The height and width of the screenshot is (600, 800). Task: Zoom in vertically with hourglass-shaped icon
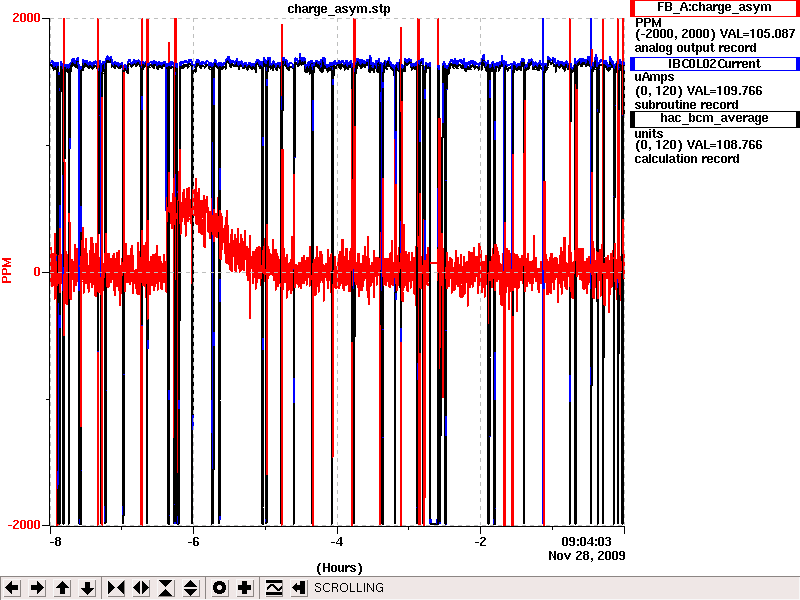166,588
